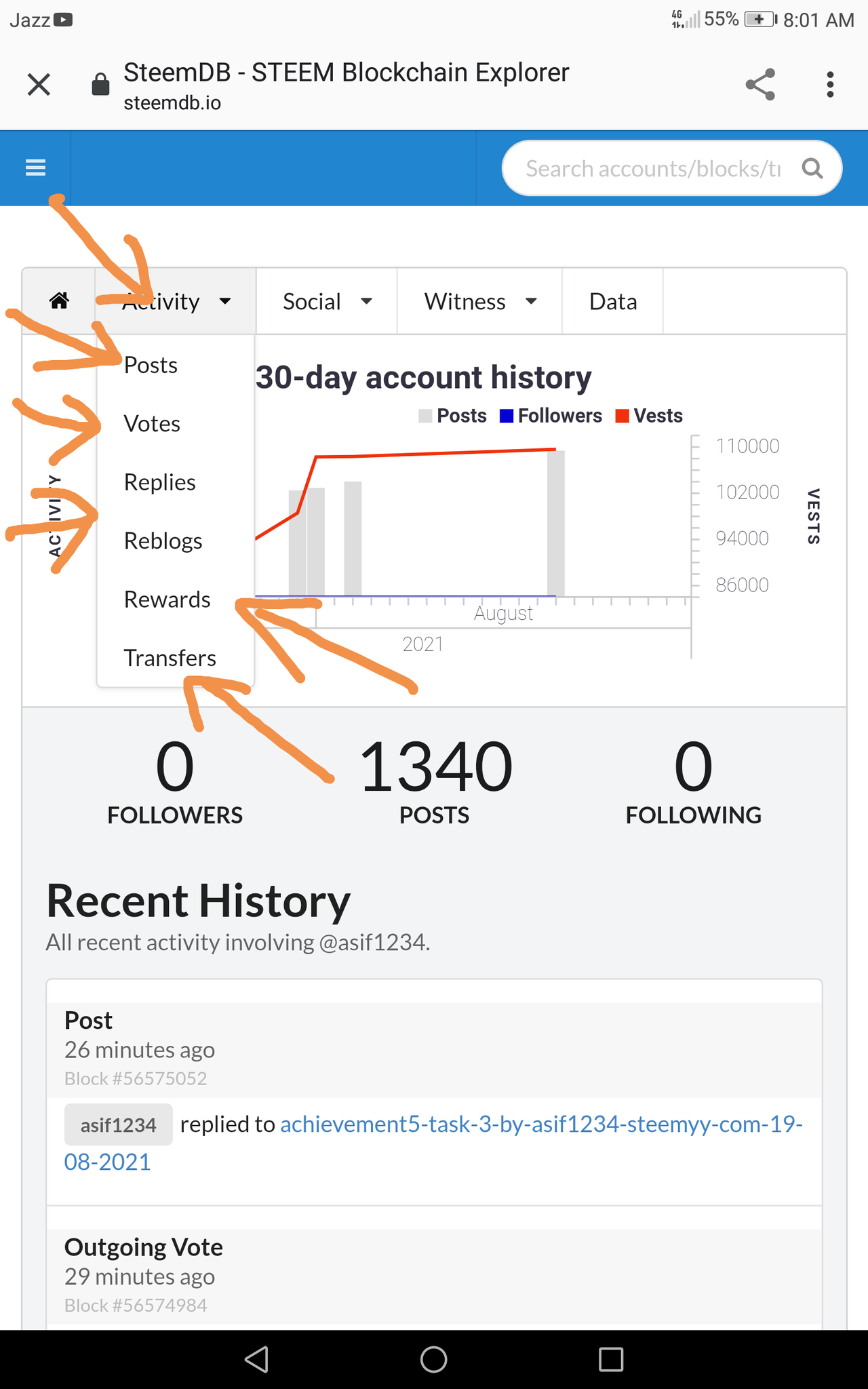Screen dimensions: 868x1389
Task: Open the hamburger menu icon
Action: (35, 168)
